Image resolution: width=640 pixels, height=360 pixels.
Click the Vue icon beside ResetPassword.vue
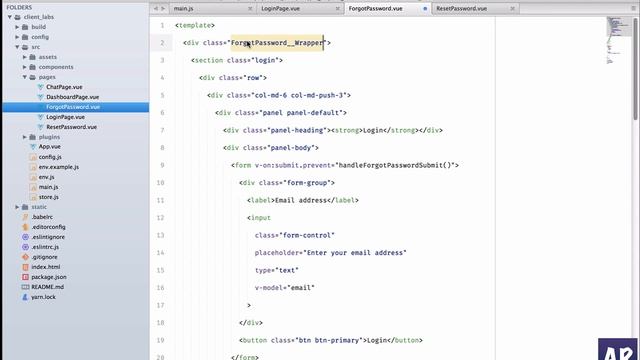click(x=40, y=127)
